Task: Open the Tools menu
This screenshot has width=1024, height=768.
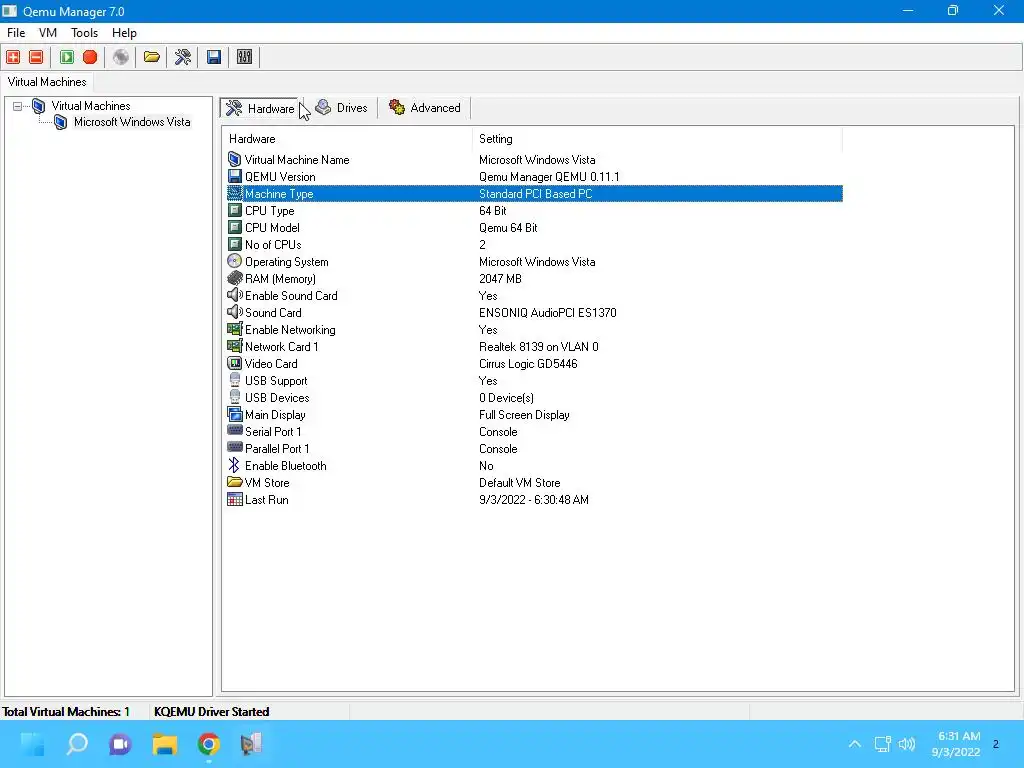Action: tap(84, 33)
